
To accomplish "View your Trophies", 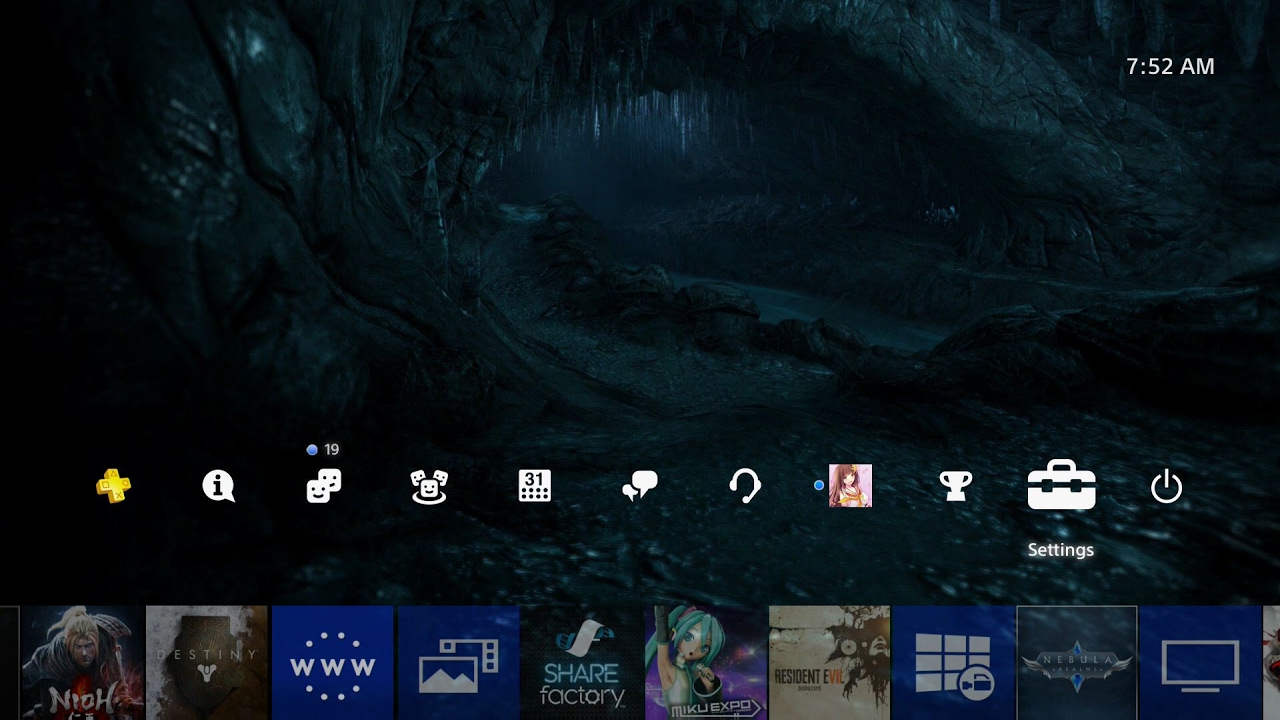I will [955, 486].
